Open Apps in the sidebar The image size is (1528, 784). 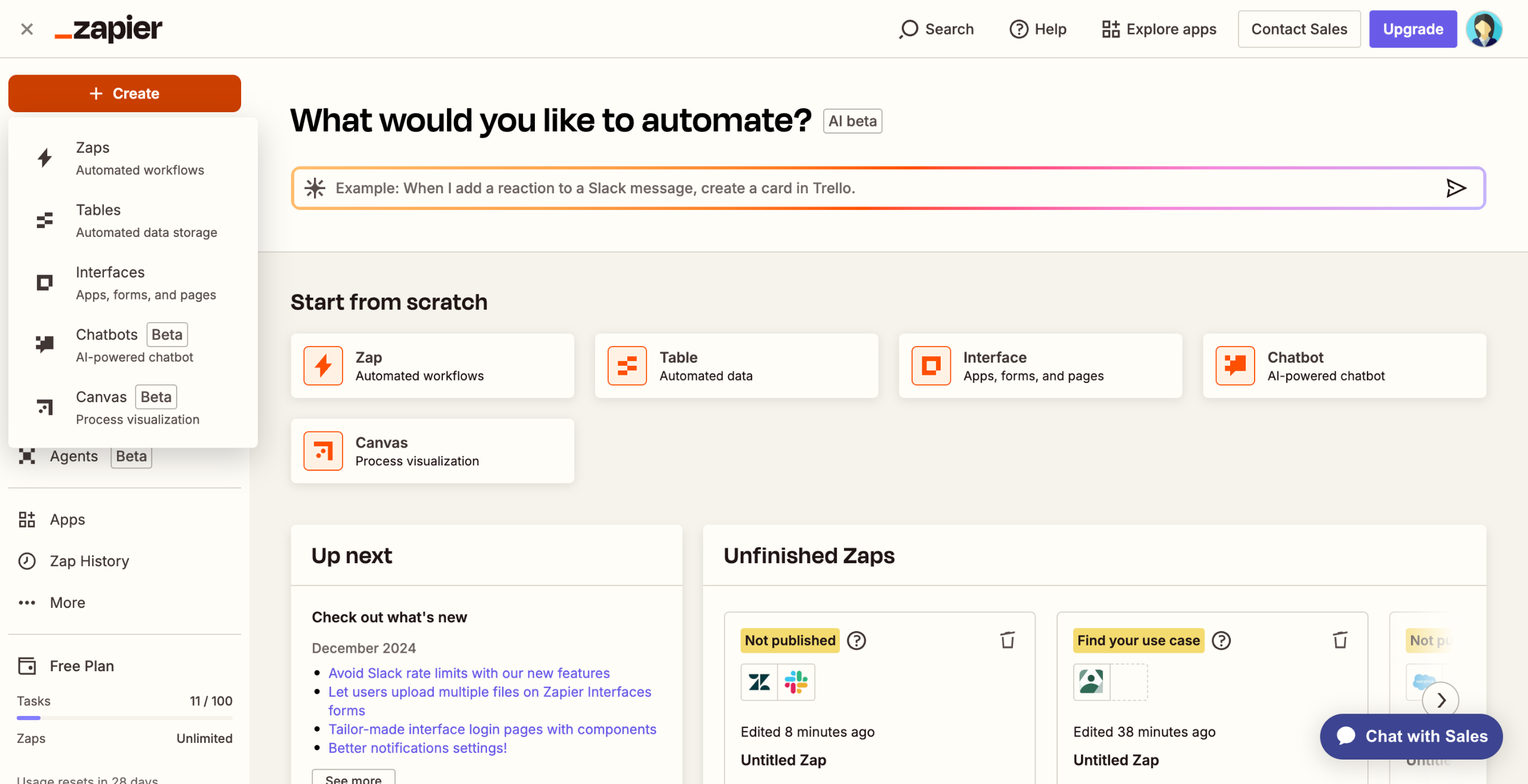66,519
